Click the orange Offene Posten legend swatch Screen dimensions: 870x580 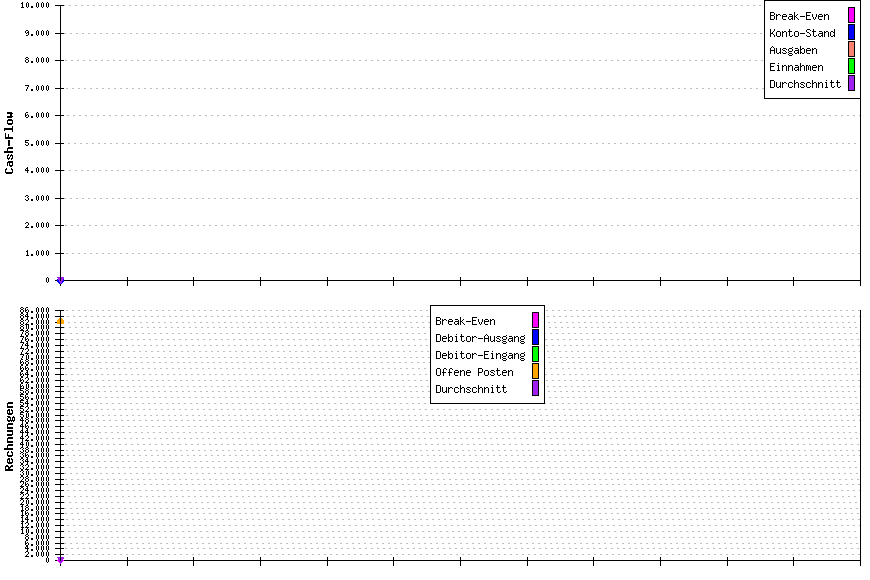535,372
